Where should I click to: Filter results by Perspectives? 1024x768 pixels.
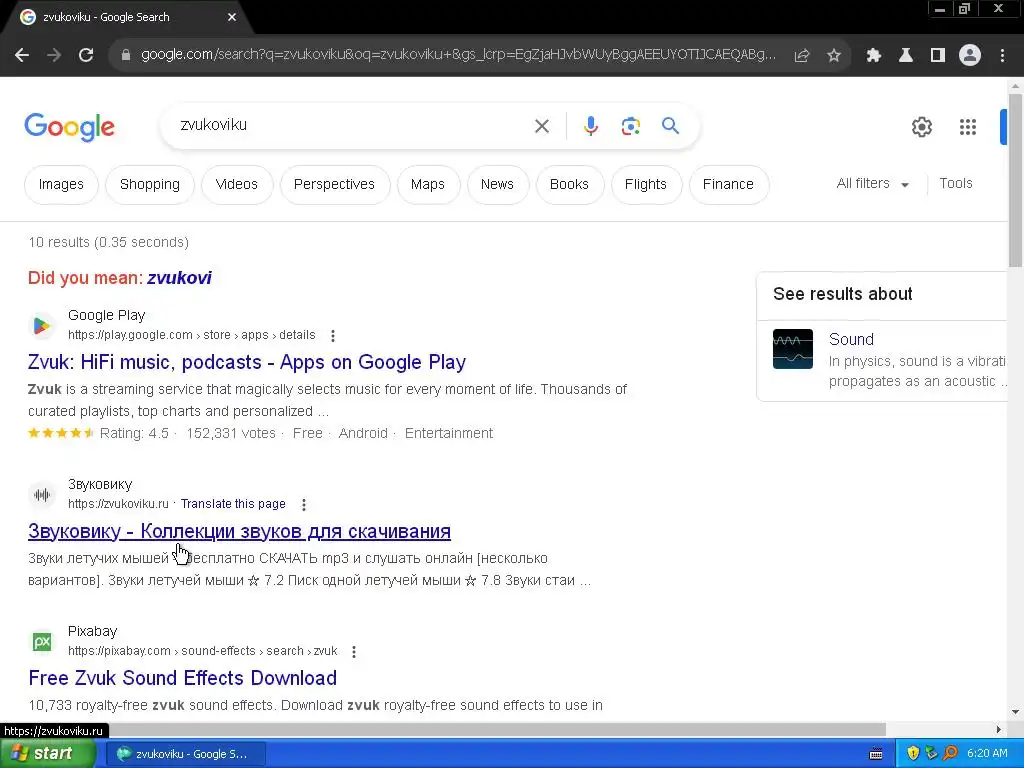pyautogui.click(x=334, y=185)
